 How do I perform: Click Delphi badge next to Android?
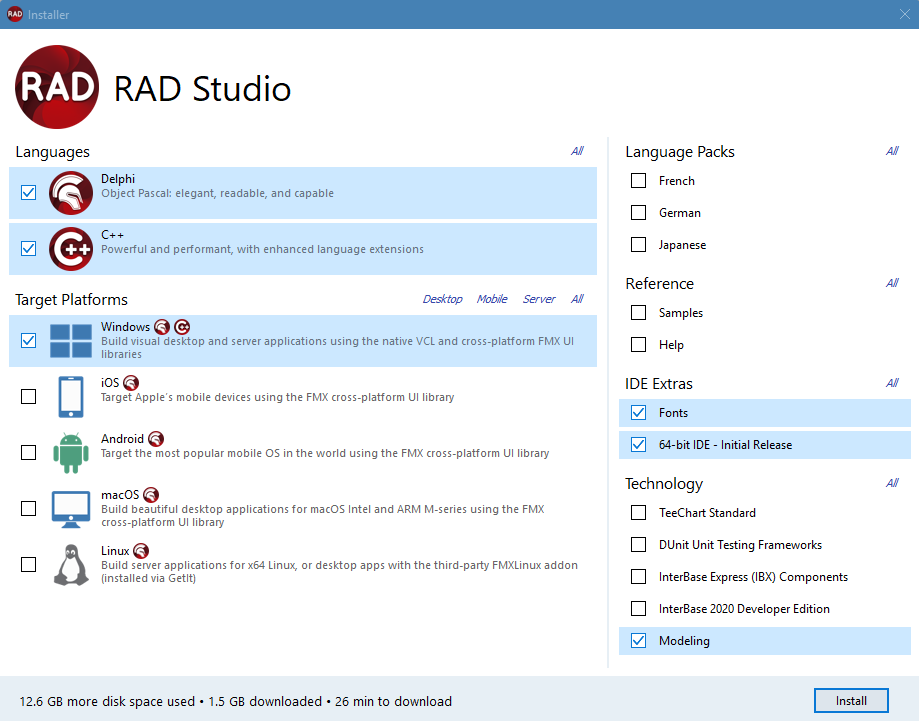[x=156, y=438]
